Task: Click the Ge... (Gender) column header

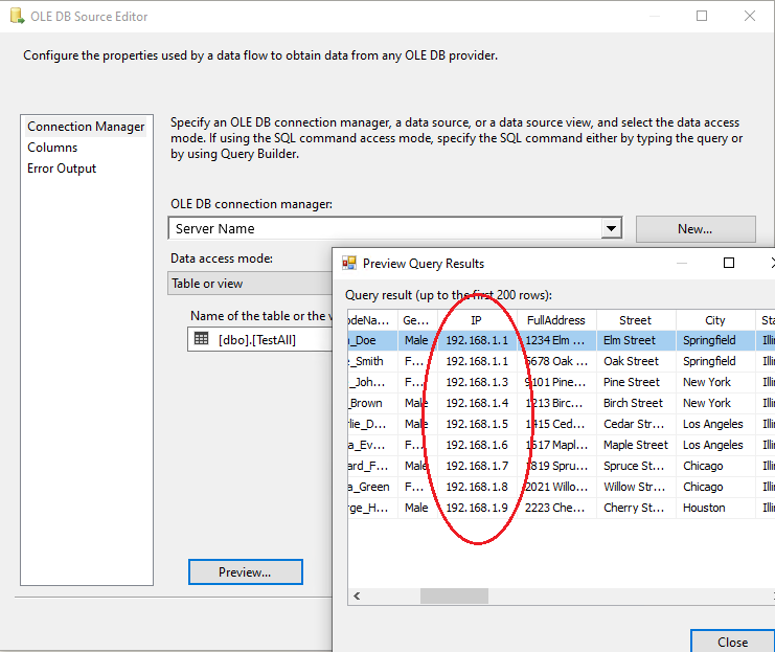Action: pyautogui.click(x=417, y=320)
